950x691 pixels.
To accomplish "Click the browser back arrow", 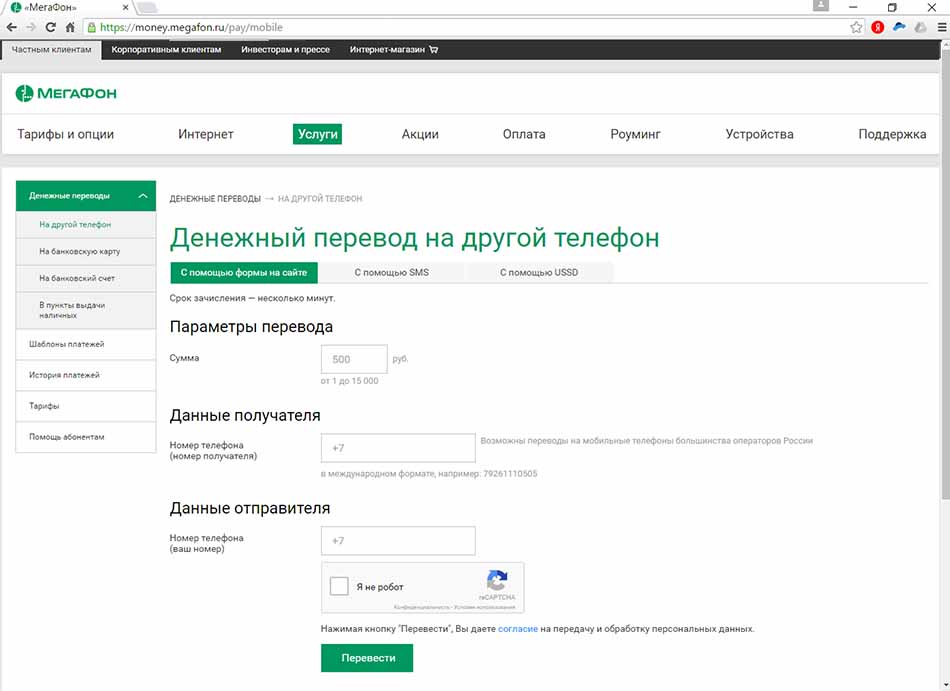I will pyautogui.click(x=12, y=27).
